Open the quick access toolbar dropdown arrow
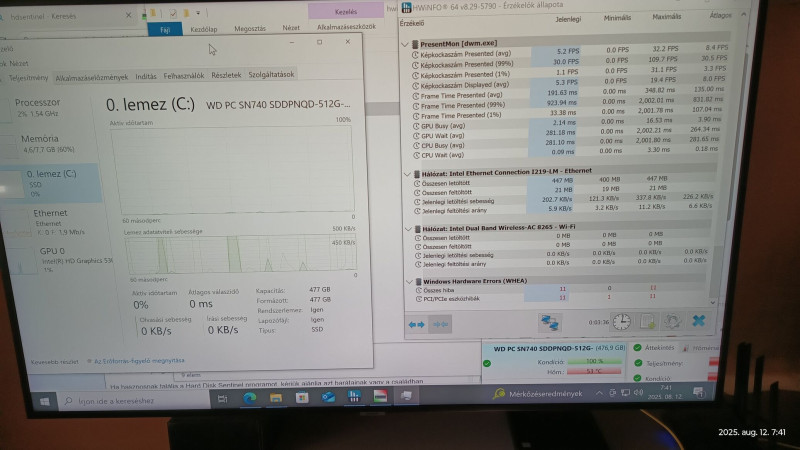The height and width of the screenshot is (450, 800). click(198, 13)
